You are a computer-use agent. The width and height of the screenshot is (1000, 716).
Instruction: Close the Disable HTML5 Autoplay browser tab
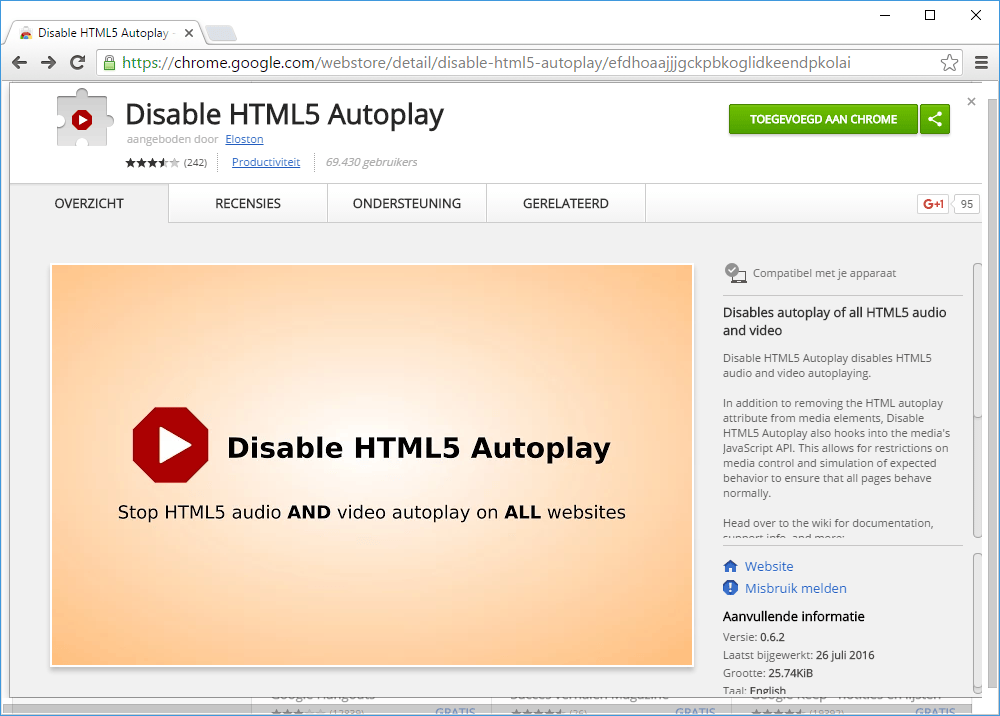[x=189, y=33]
